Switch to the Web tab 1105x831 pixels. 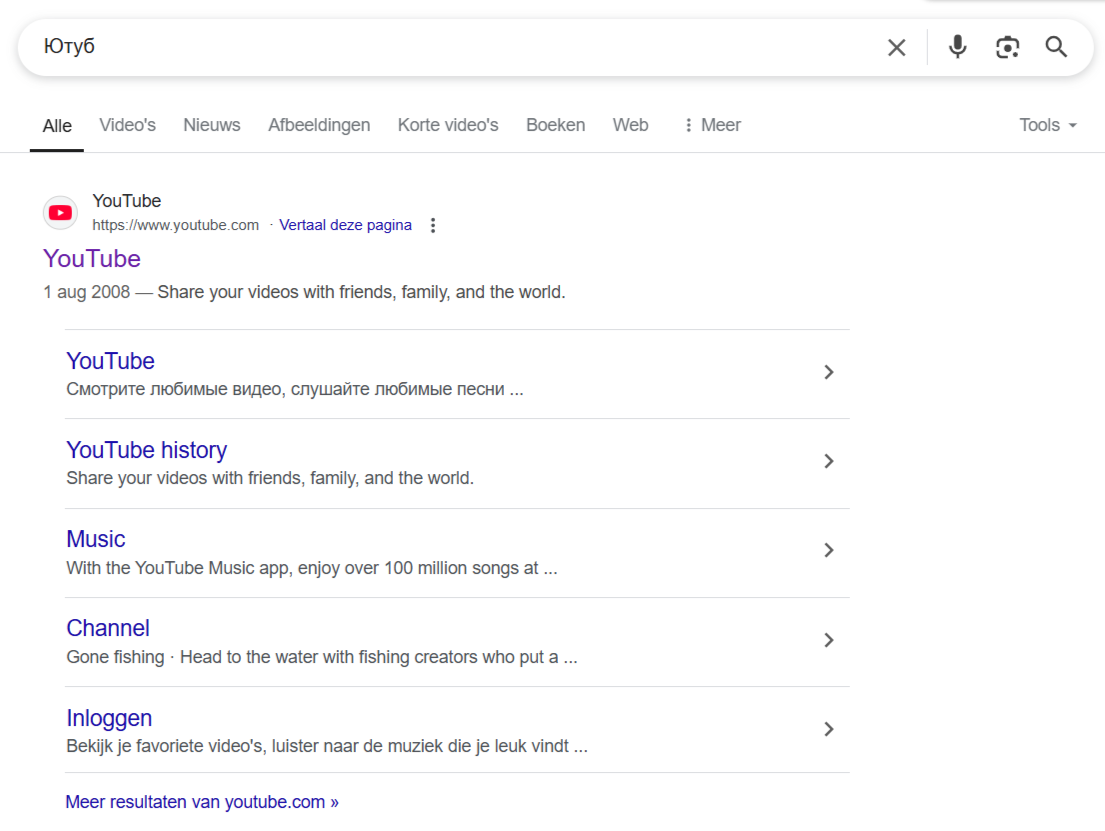point(630,125)
